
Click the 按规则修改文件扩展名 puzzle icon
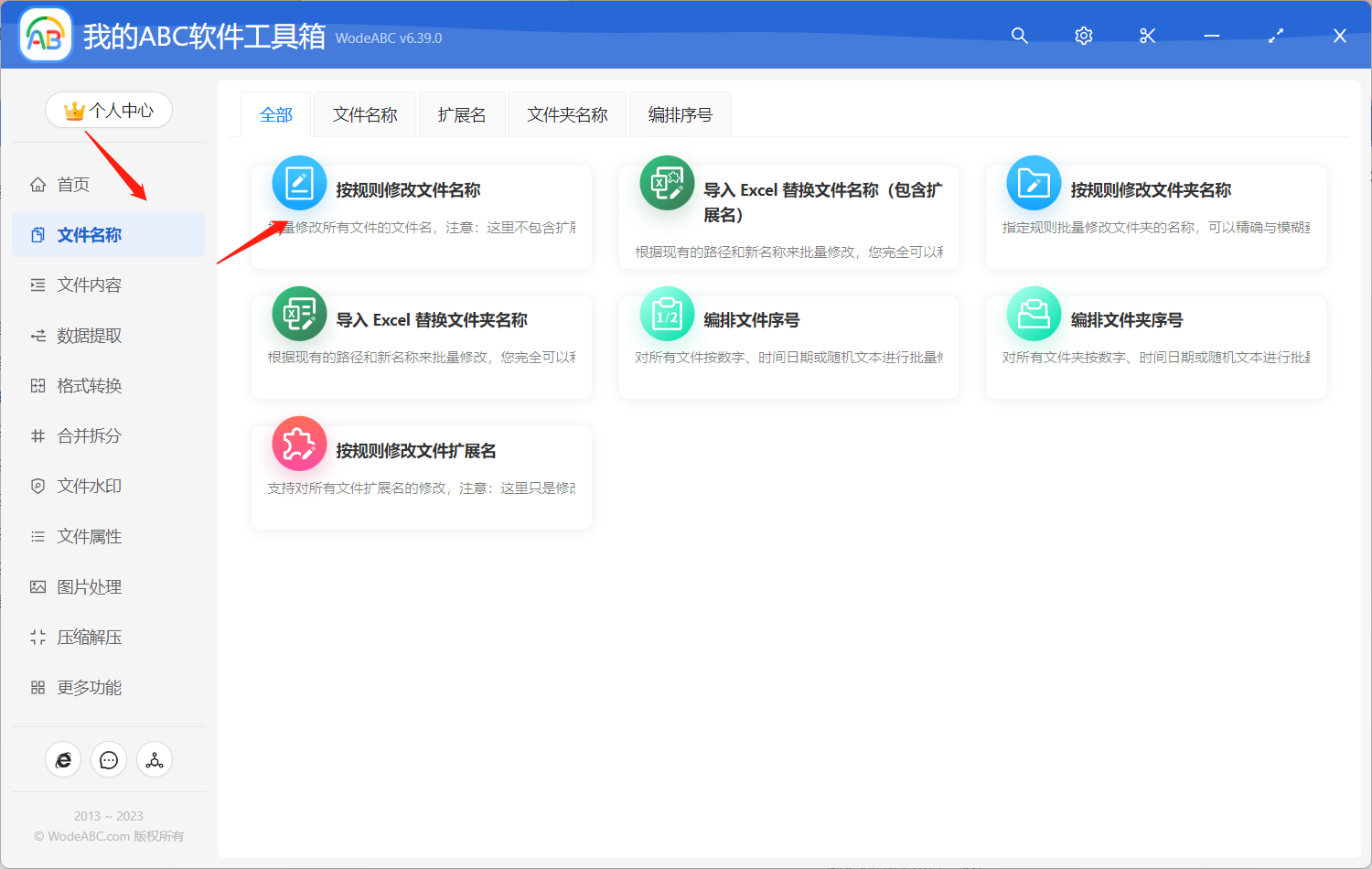(x=299, y=444)
